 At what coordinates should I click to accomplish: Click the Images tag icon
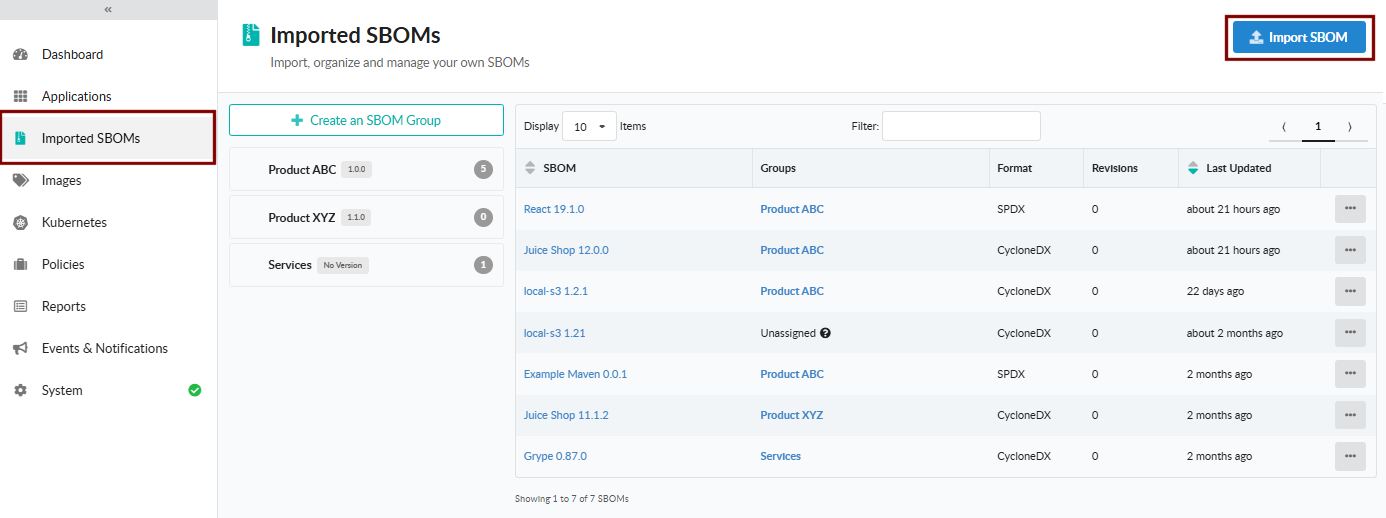[x=20, y=181]
